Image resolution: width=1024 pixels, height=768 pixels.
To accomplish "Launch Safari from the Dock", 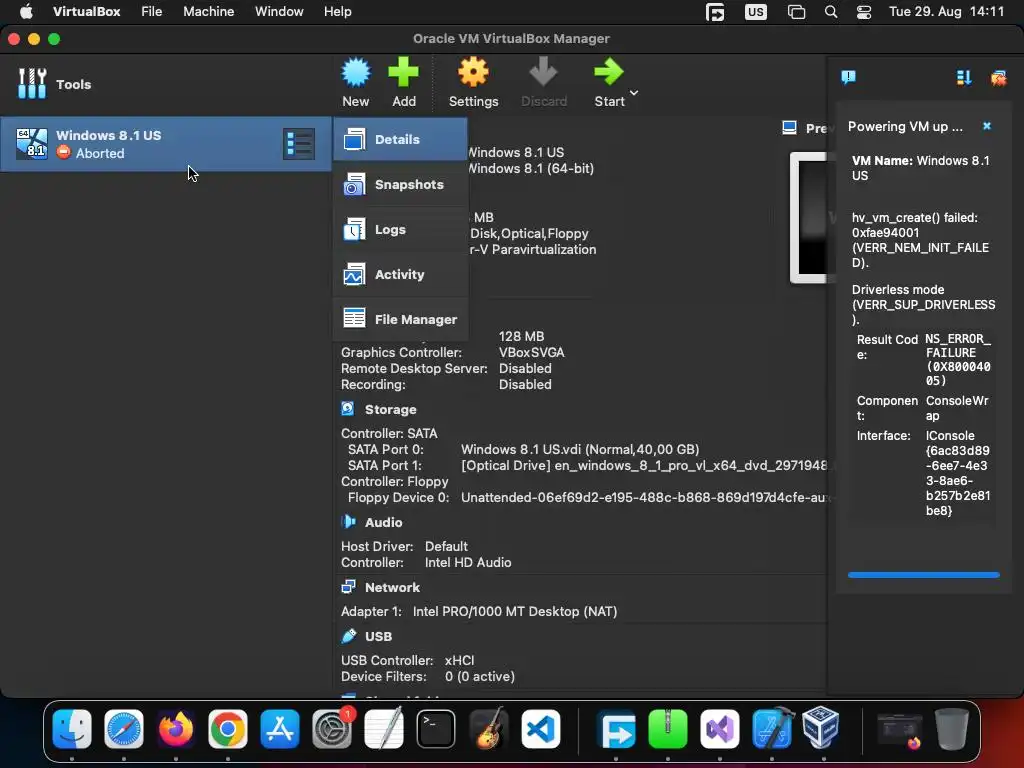I will (x=123, y=729).
